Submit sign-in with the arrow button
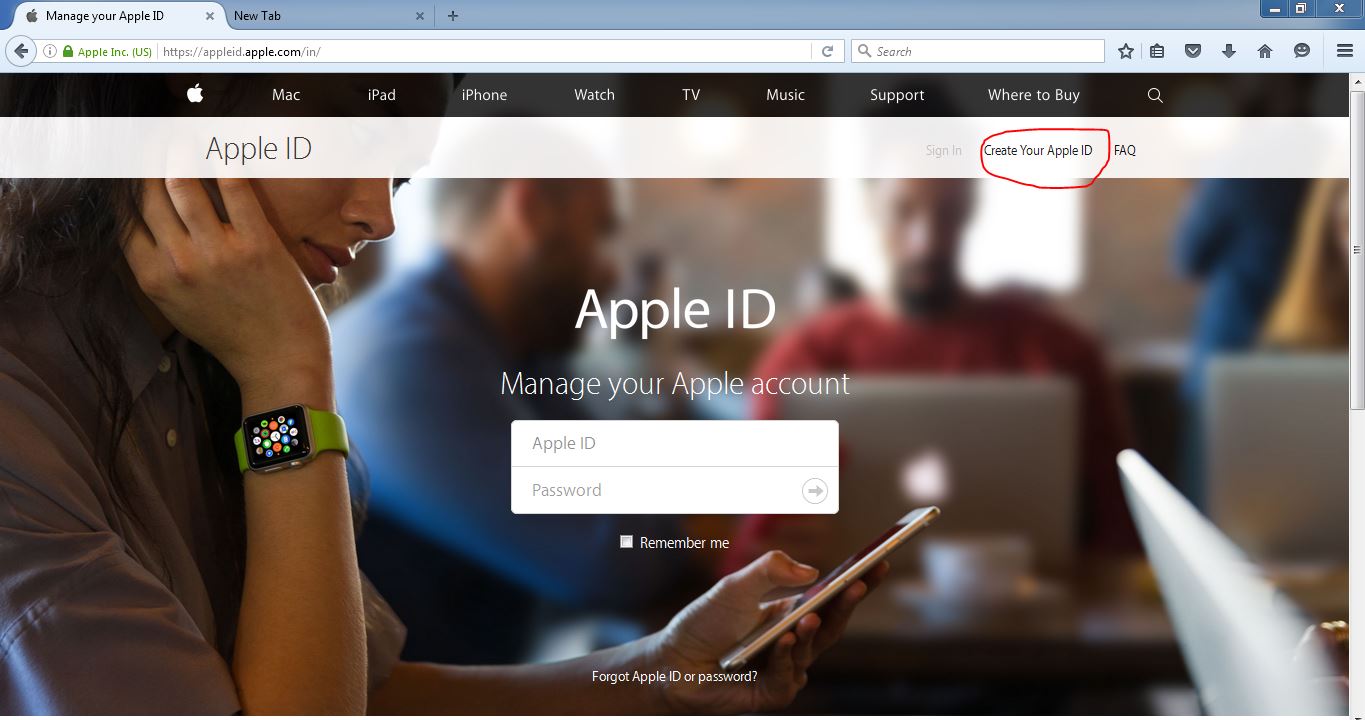 point(815,490)
